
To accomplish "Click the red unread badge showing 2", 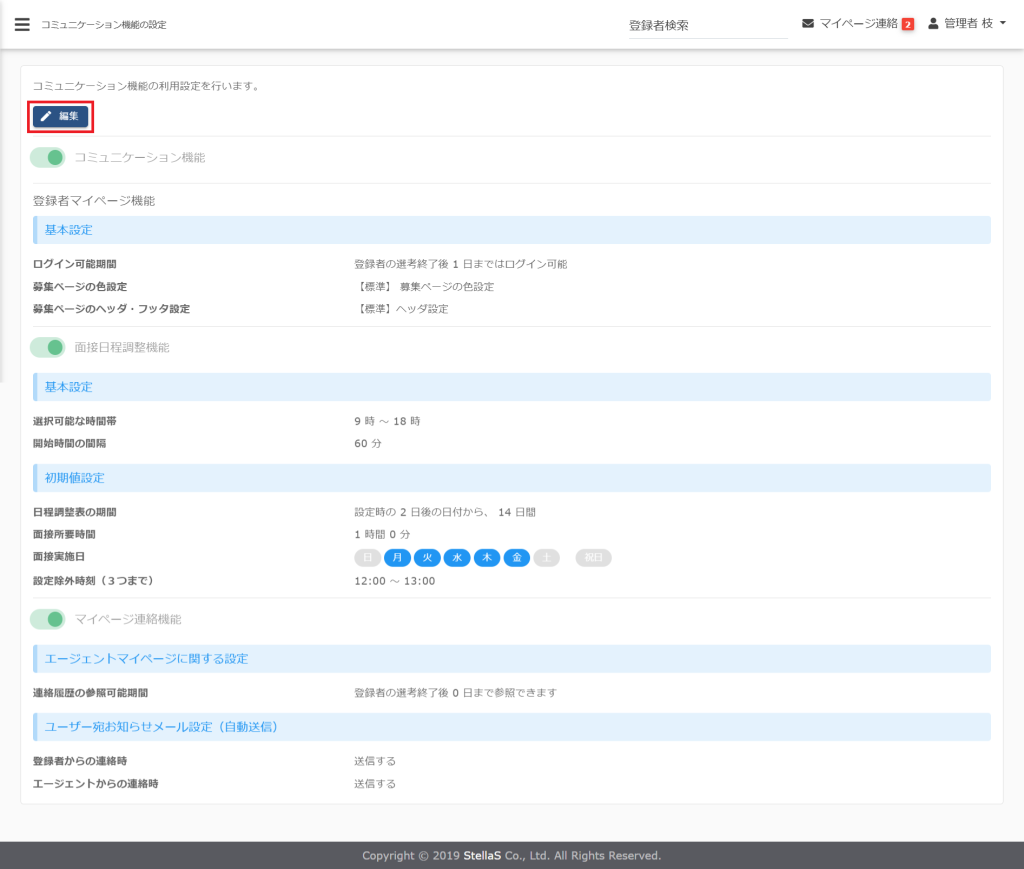I will (x=908, y=24).
